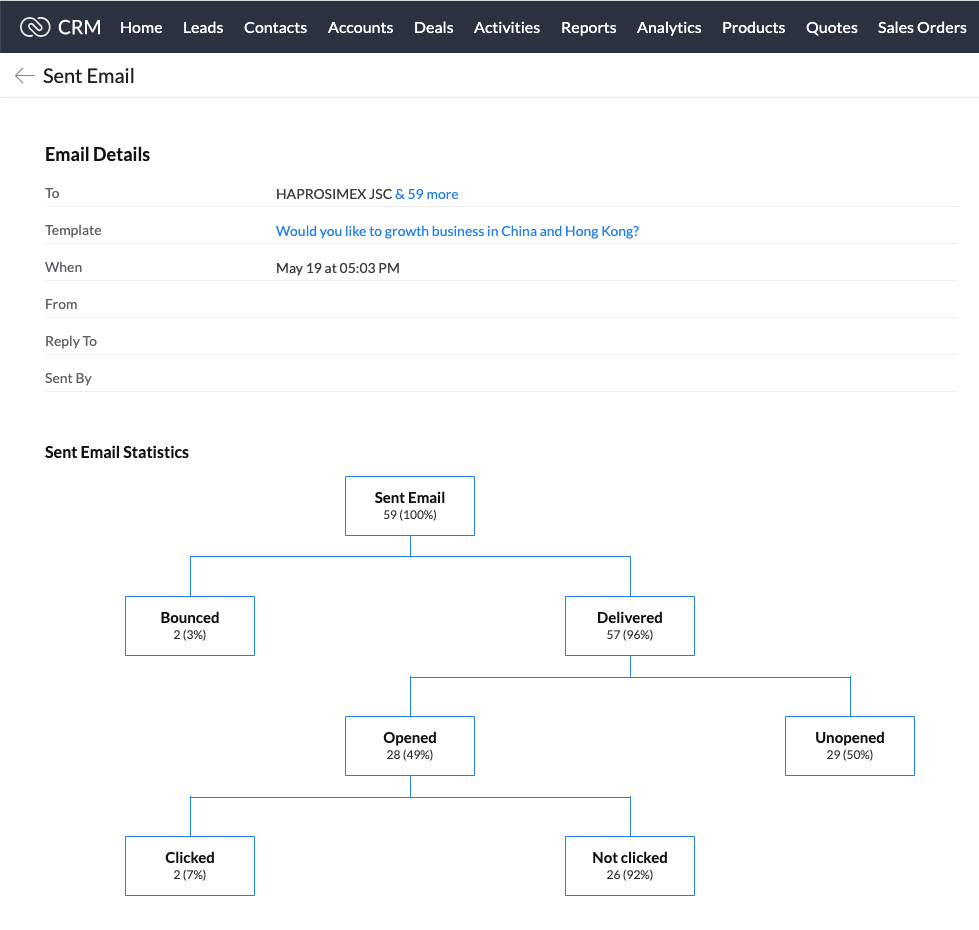Navigate to Accounts module
The image size is (979, 930).
click(x=360, y=27)
